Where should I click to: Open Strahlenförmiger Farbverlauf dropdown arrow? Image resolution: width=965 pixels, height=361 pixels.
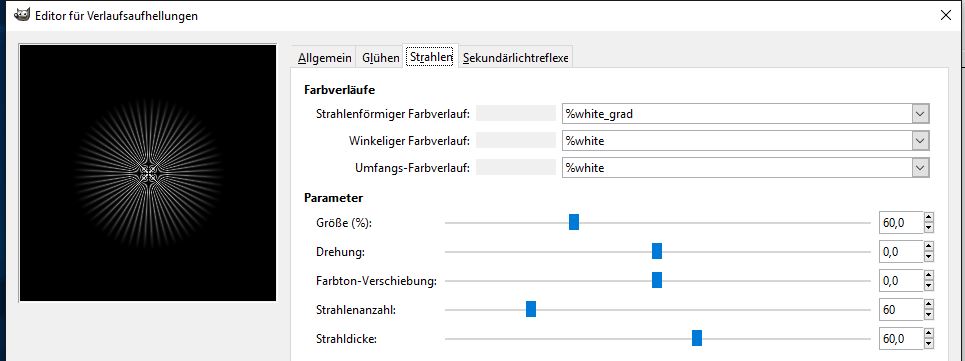pos(920,114)
